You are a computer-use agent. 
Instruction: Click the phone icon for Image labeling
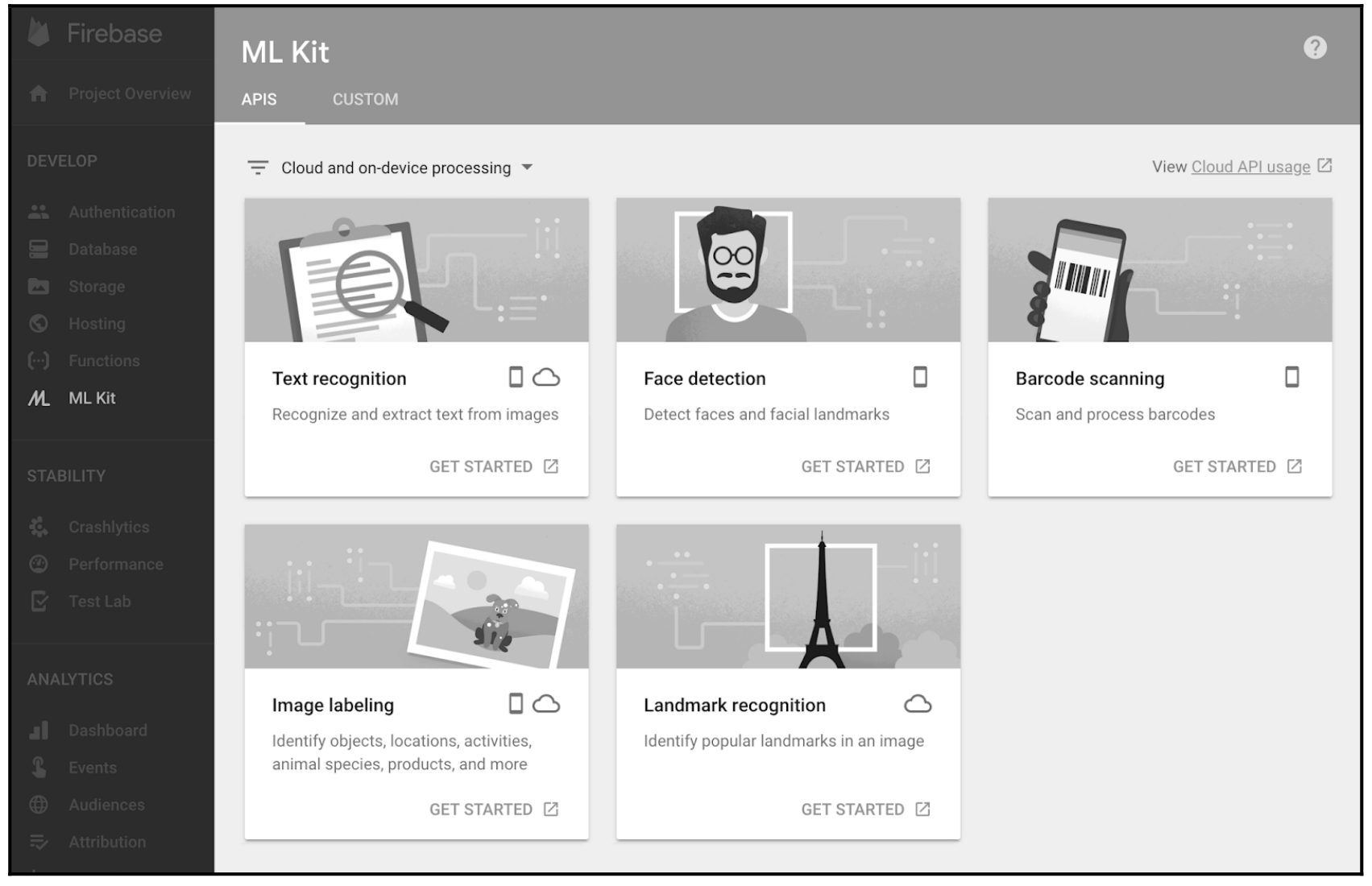(516, 704)
